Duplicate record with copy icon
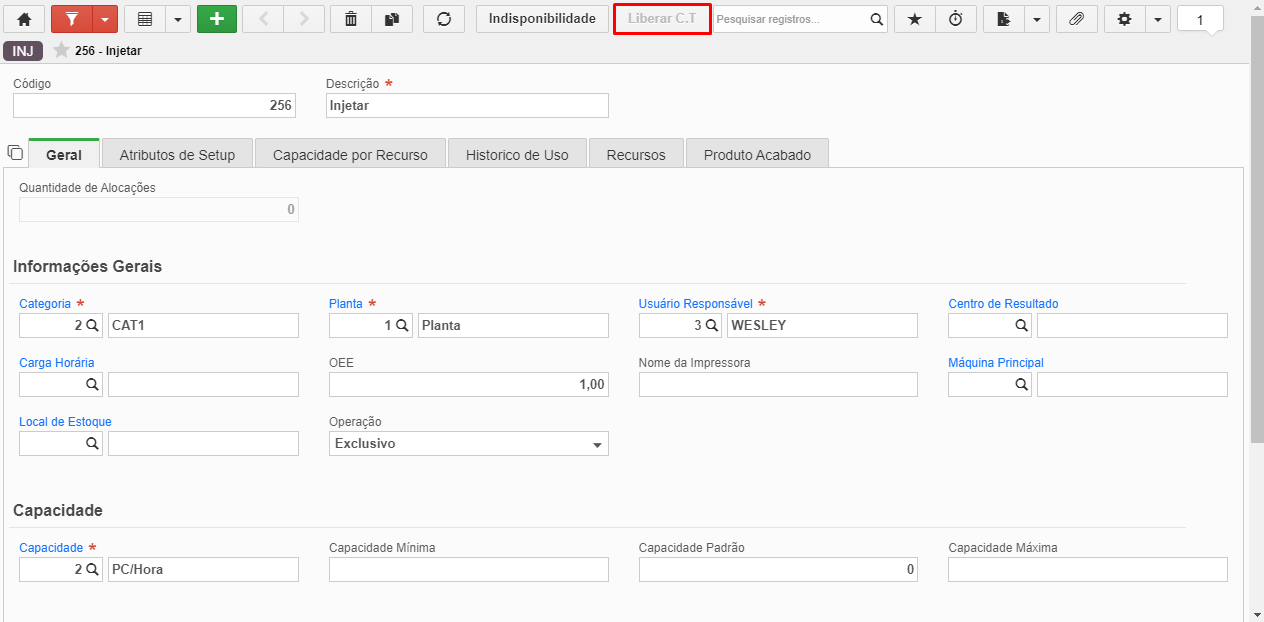1264x622 pixels. (x=392, y=19)
